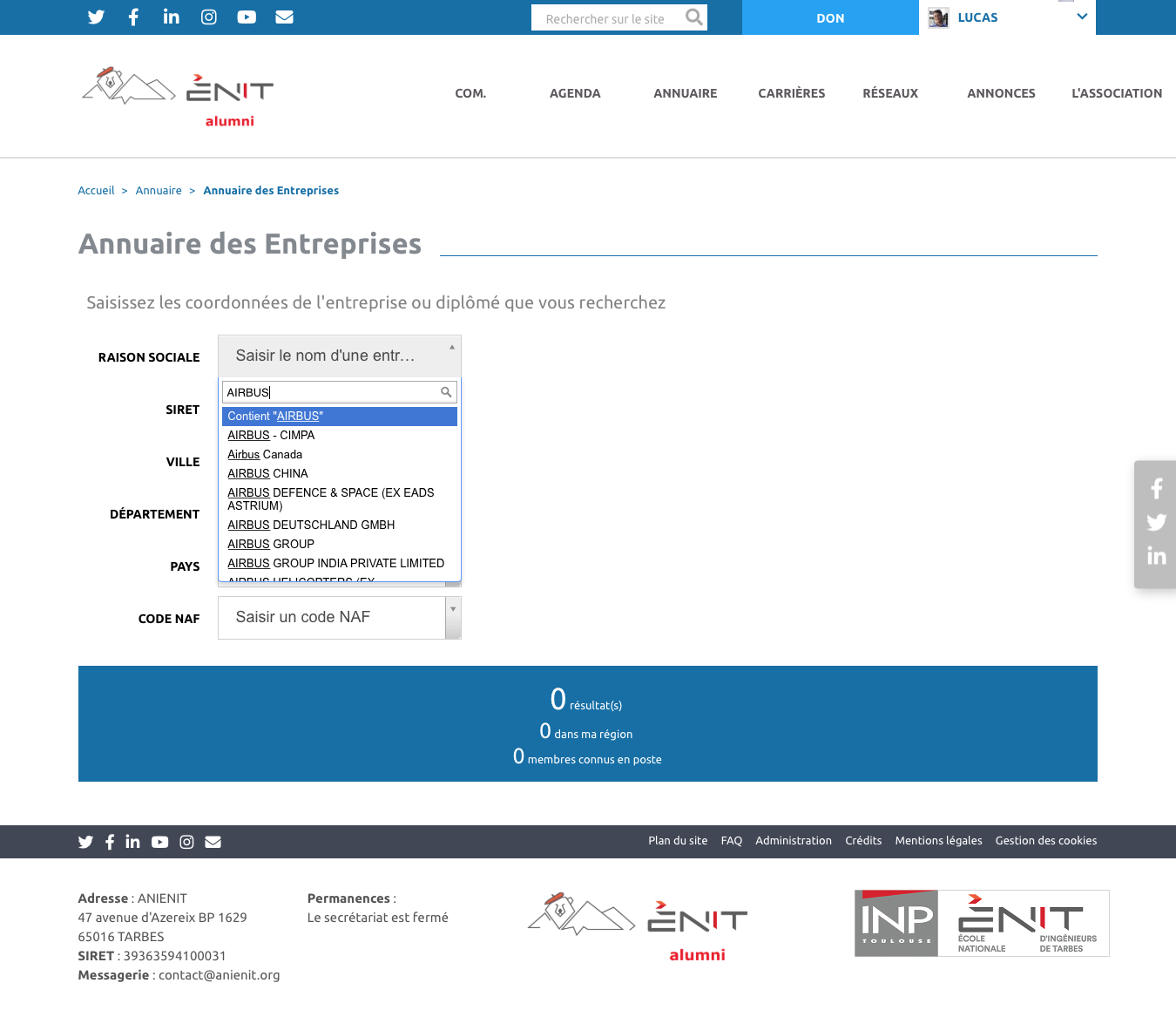Open Administration footer link
Screen dimensions: 1176x1010
coord(794,841)
